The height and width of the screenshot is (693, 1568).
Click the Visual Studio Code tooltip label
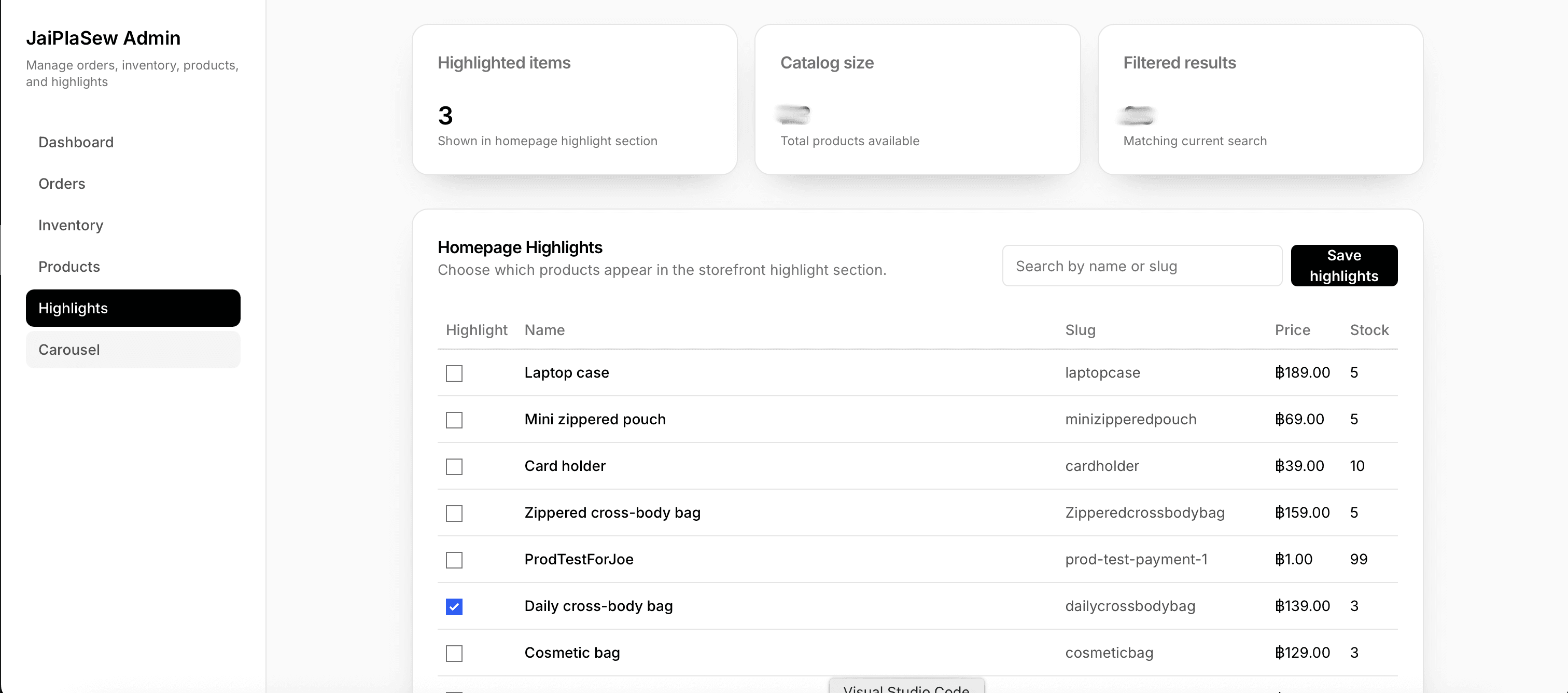click(x=906, y=687)
